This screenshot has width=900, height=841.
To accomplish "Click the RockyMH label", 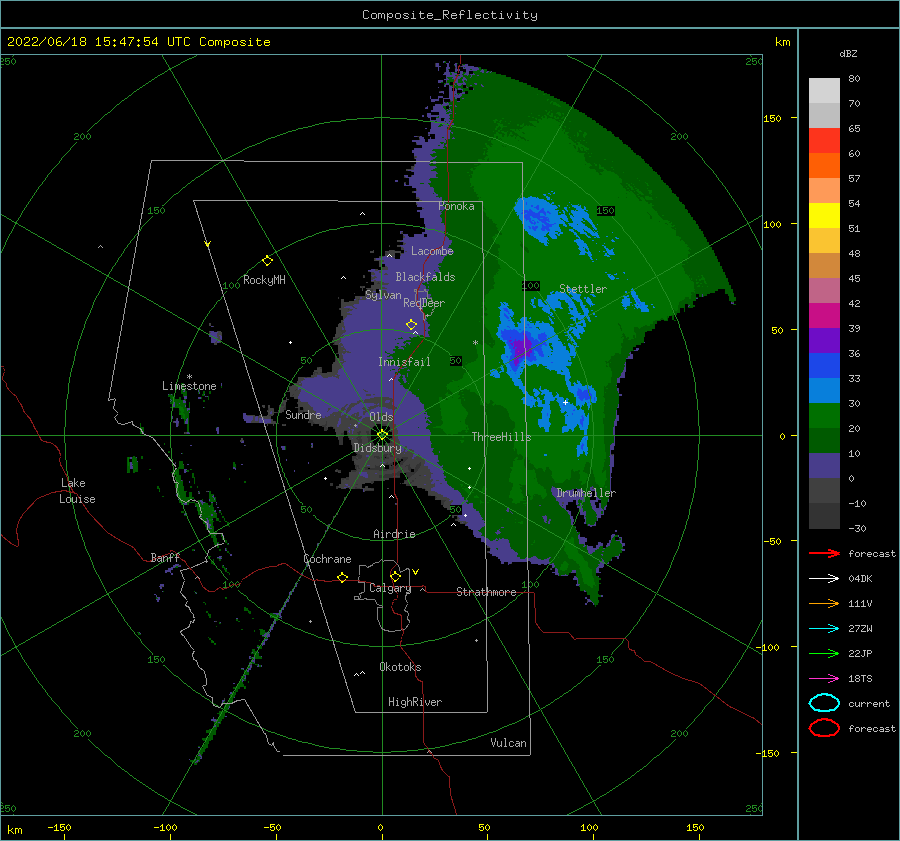I will pos(264,280).
